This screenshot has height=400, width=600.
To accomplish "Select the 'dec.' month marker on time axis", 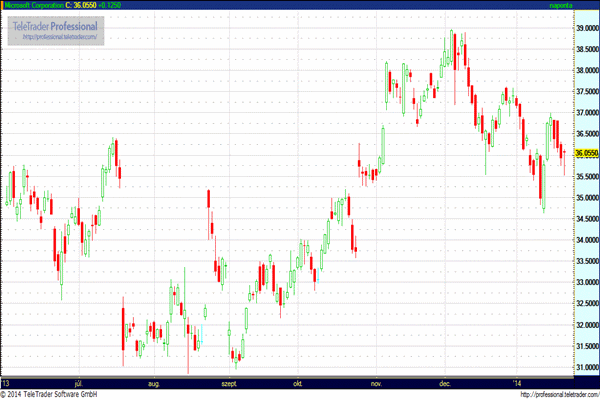I will pos(445,383).
